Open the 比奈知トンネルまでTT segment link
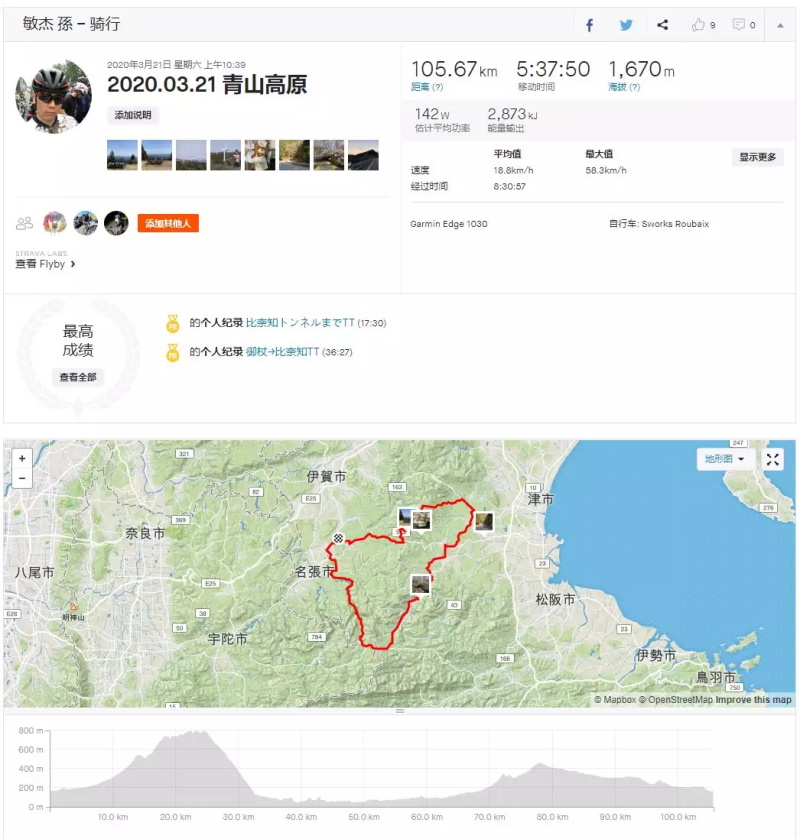Viewport: 800px width, 839px height. [300, 323]
